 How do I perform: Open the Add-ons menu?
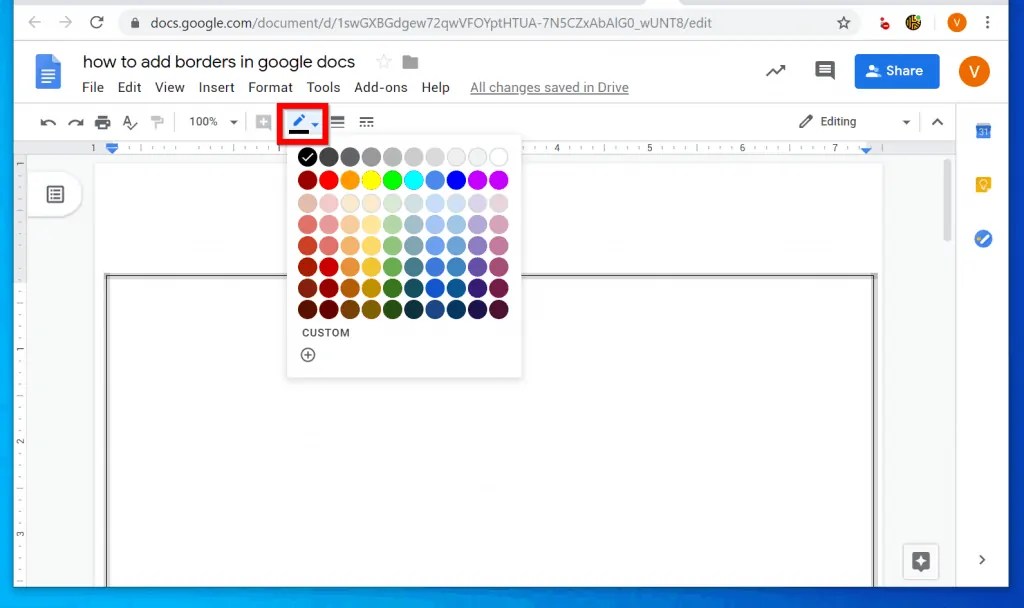click(x=381, y=87)
